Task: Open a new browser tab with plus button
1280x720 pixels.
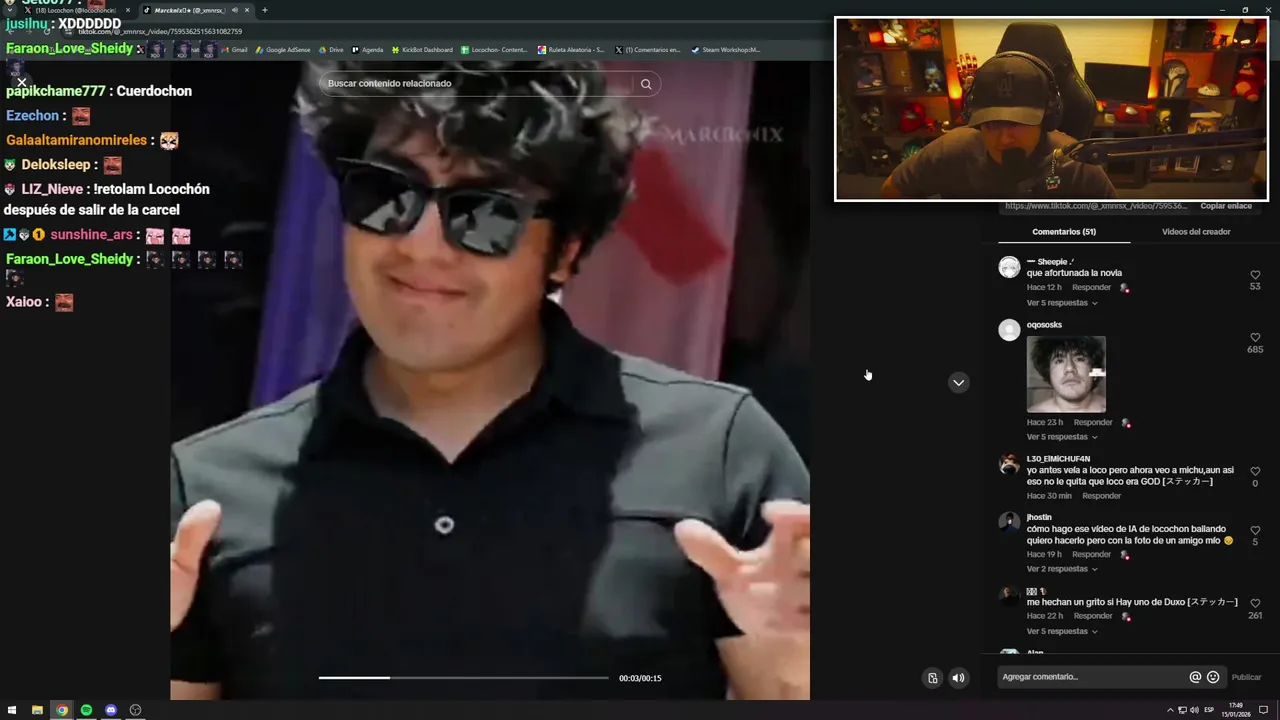Action: tap(264, 10)
